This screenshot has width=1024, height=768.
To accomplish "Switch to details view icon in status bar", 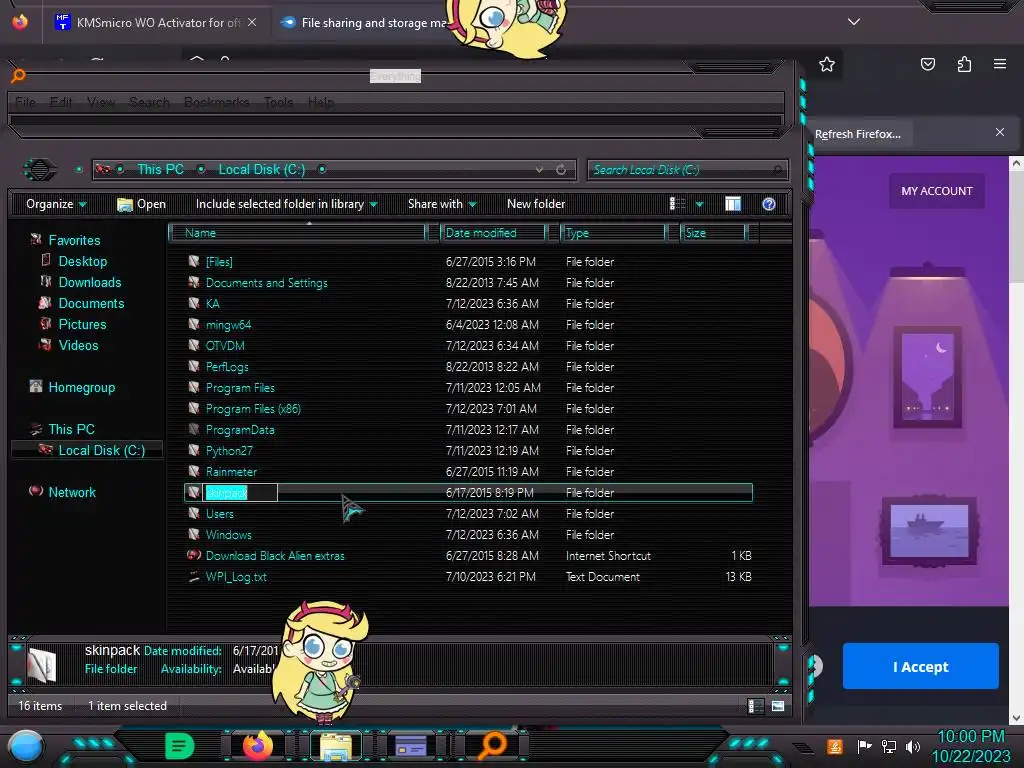I will point(756,706).
